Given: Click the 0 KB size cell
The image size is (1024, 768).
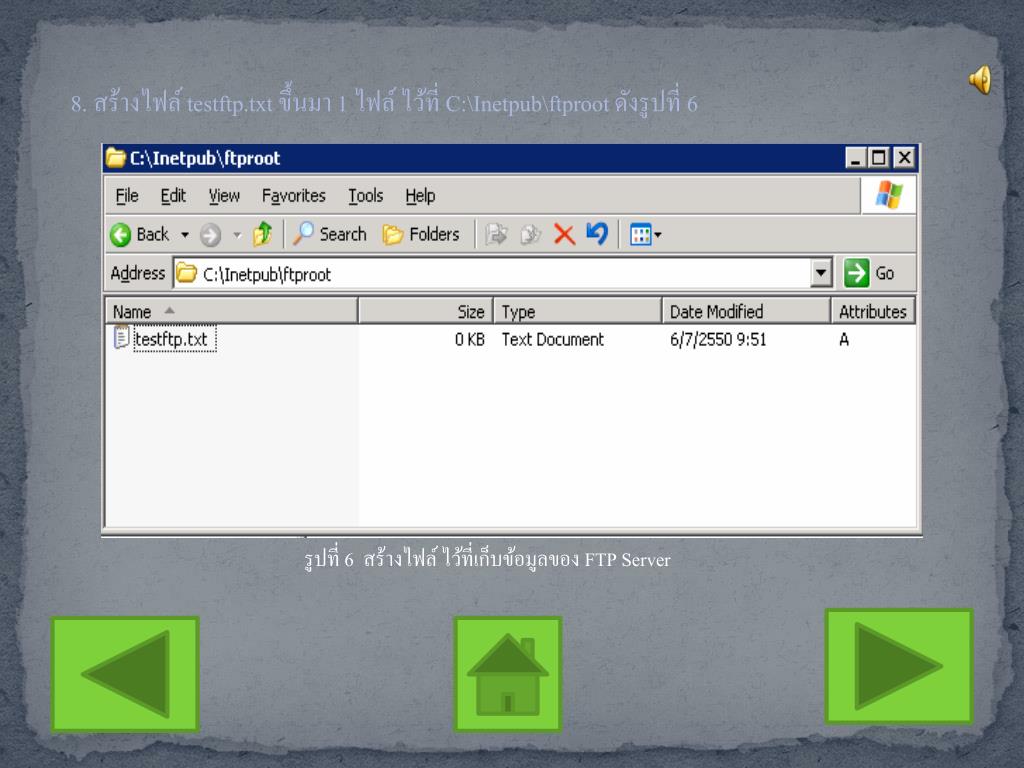Looking at the screenshot, I should (x=470, y=340).
